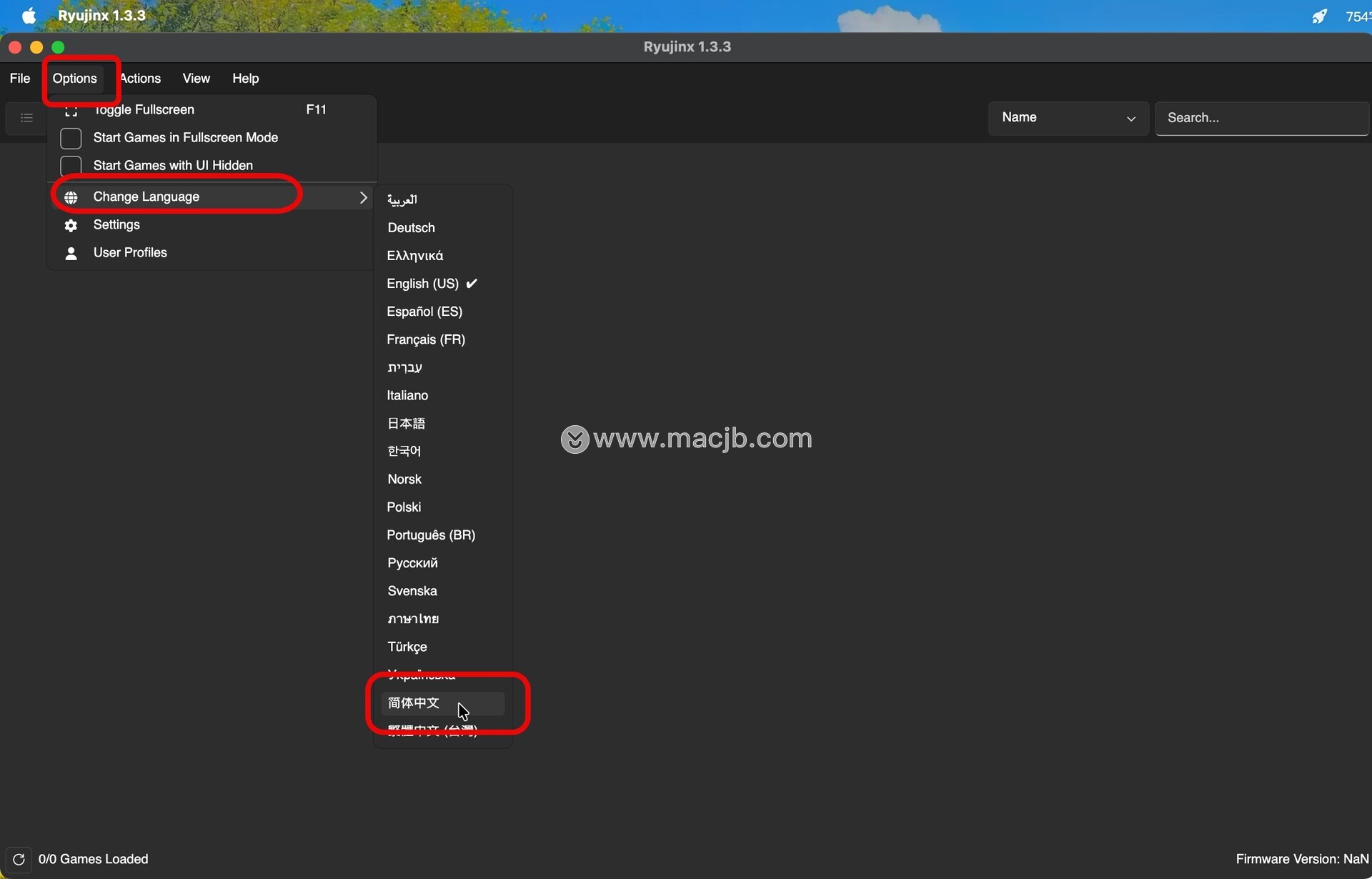Check Start Games with UI Hidden

coord(71,166)
